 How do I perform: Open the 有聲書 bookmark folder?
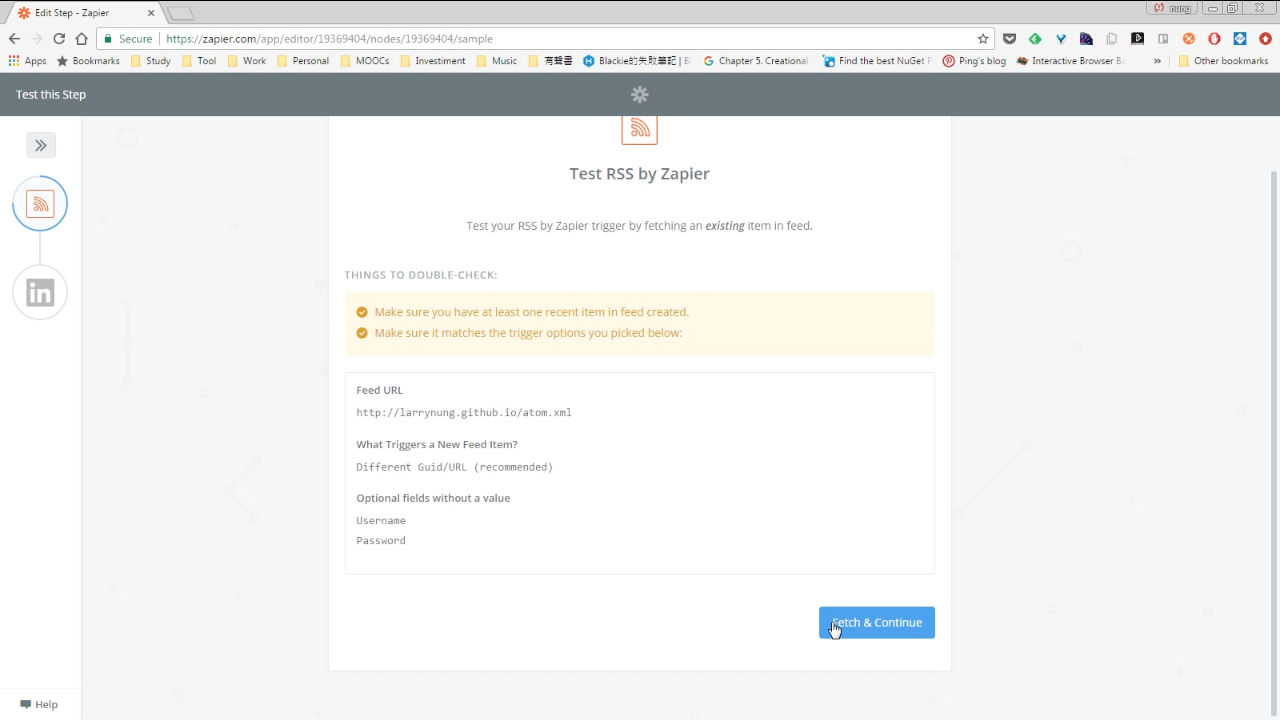(x=550, y=60)
